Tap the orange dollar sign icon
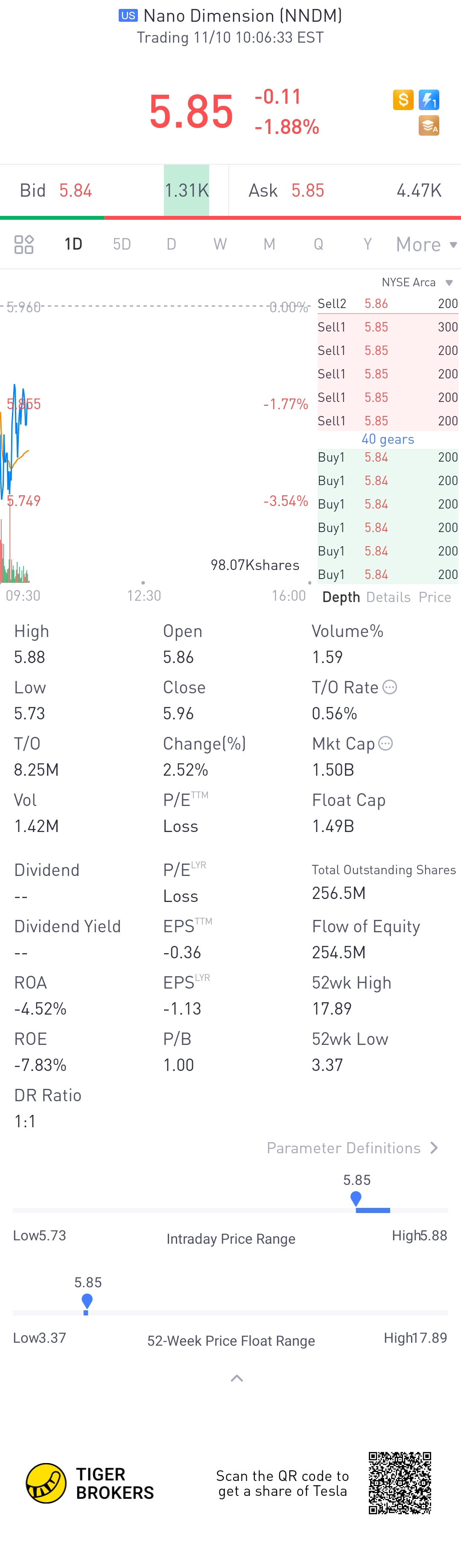 403,99
